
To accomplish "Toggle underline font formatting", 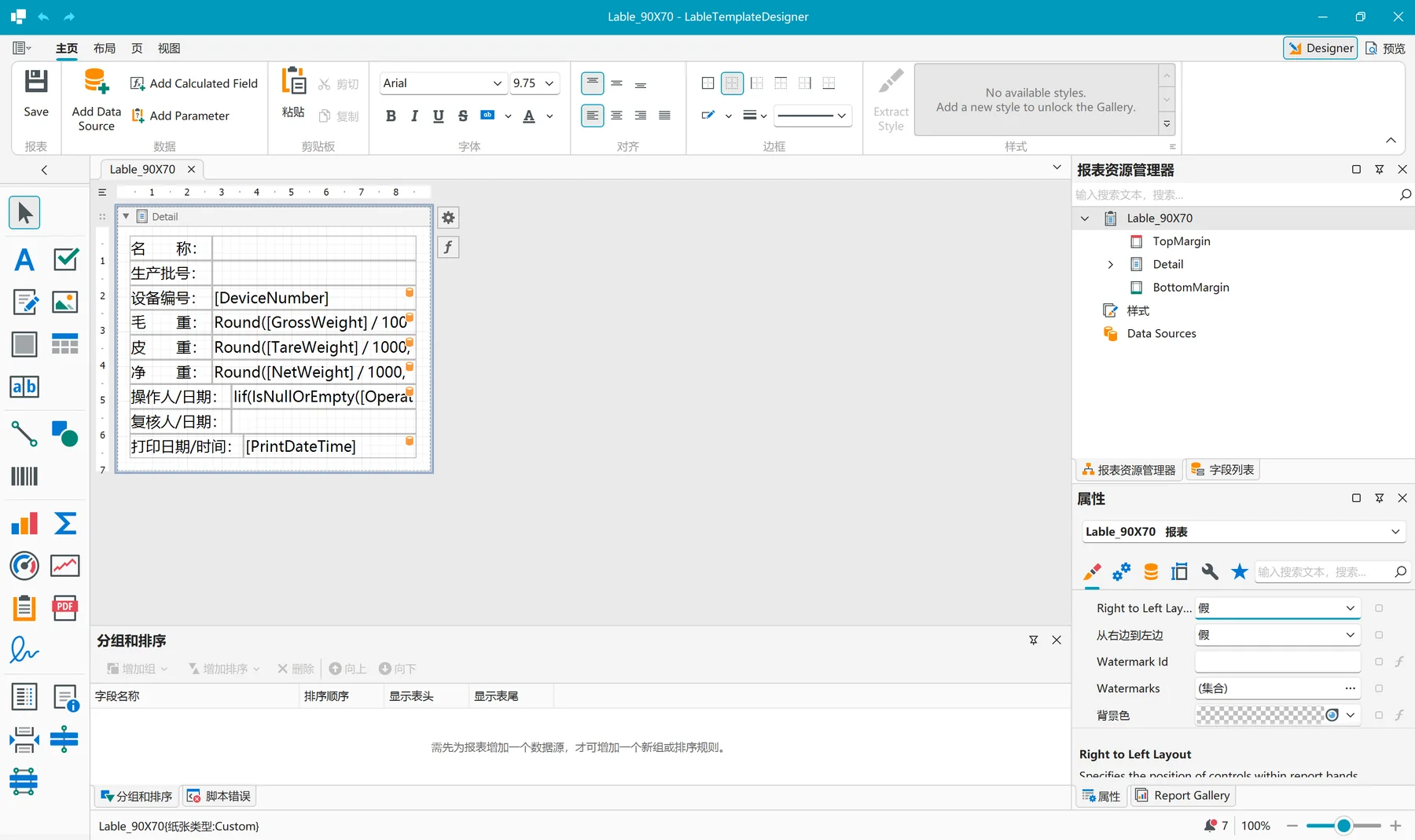I will click(439, 116).
